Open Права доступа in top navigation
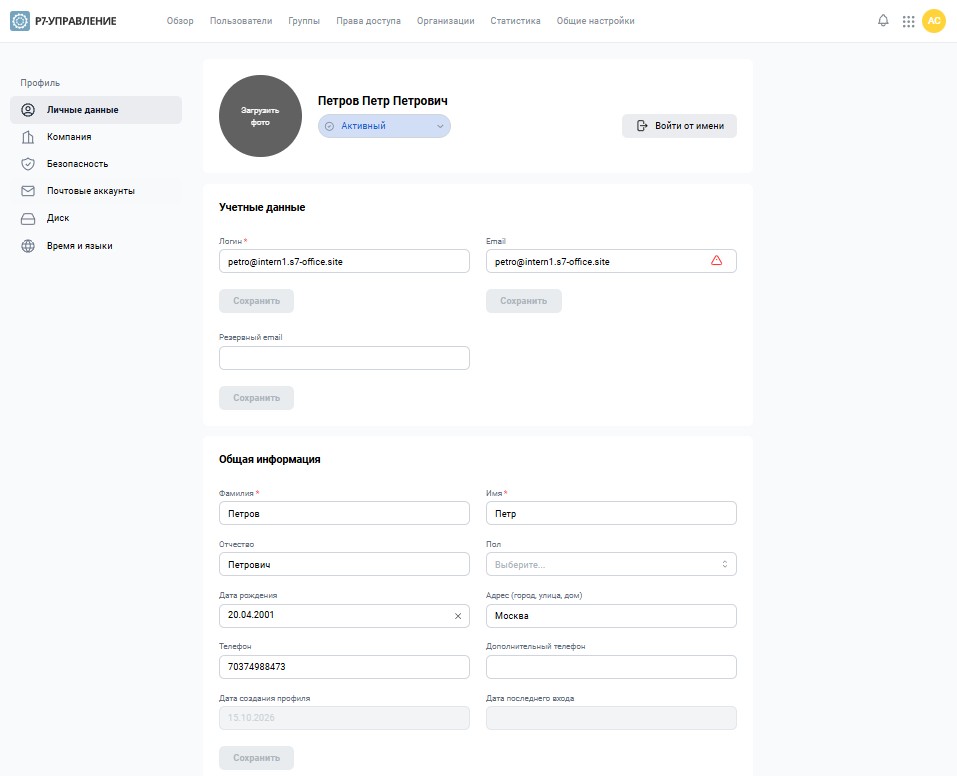The width and height of the screenshot is (957, 776). pos(369,21)
